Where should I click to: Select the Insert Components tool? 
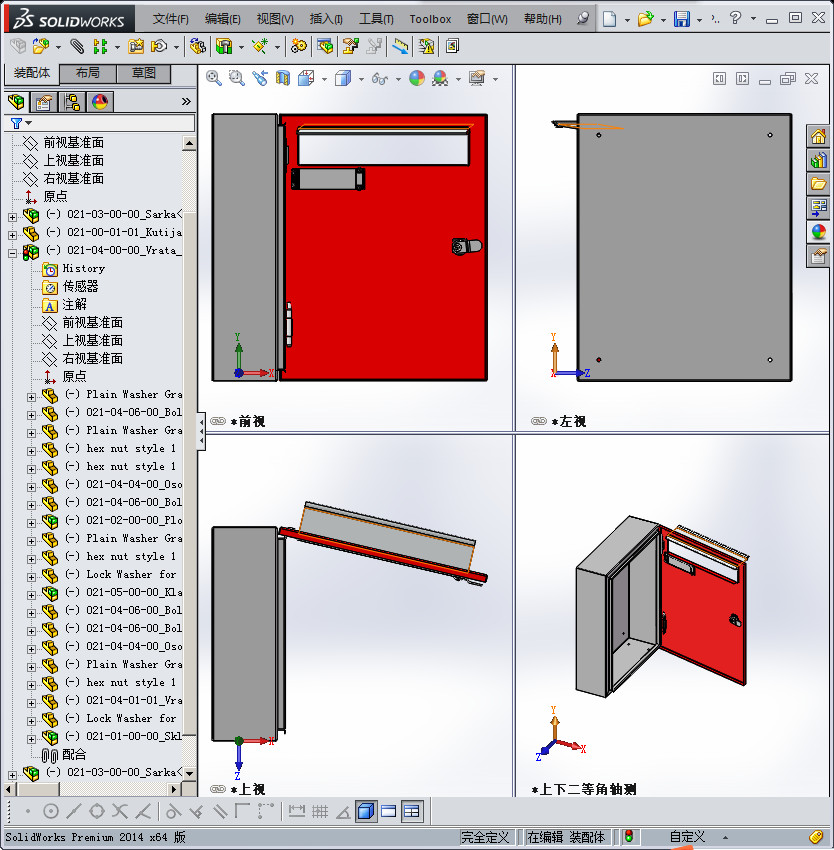coord(40,46)
